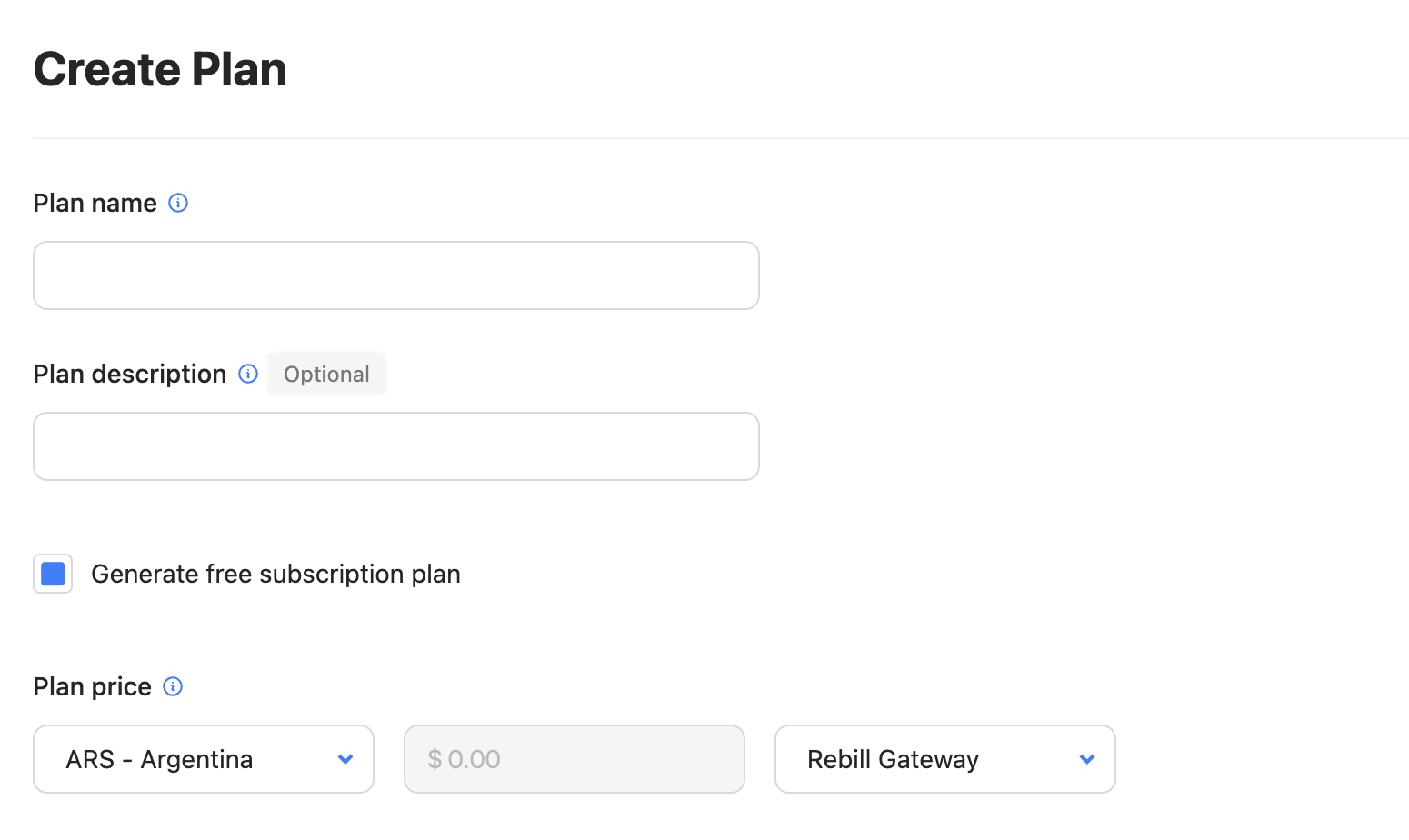Click the Create Plan heading
This screenshot has height=840, width=1409.
(160, 68)
